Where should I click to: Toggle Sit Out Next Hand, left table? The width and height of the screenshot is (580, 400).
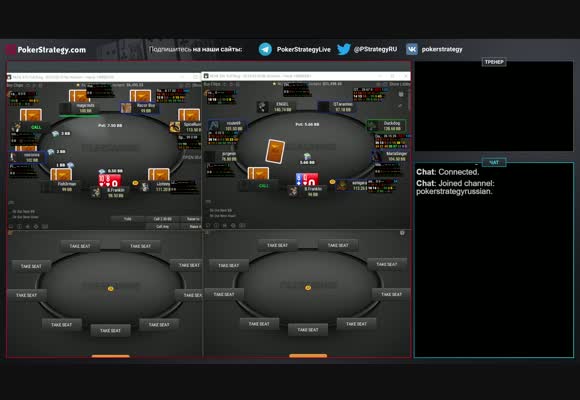click(x=25, y=217)
